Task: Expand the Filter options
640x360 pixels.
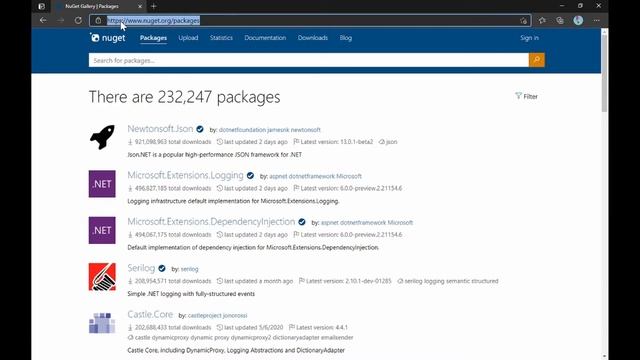Action: coord(527,96)
